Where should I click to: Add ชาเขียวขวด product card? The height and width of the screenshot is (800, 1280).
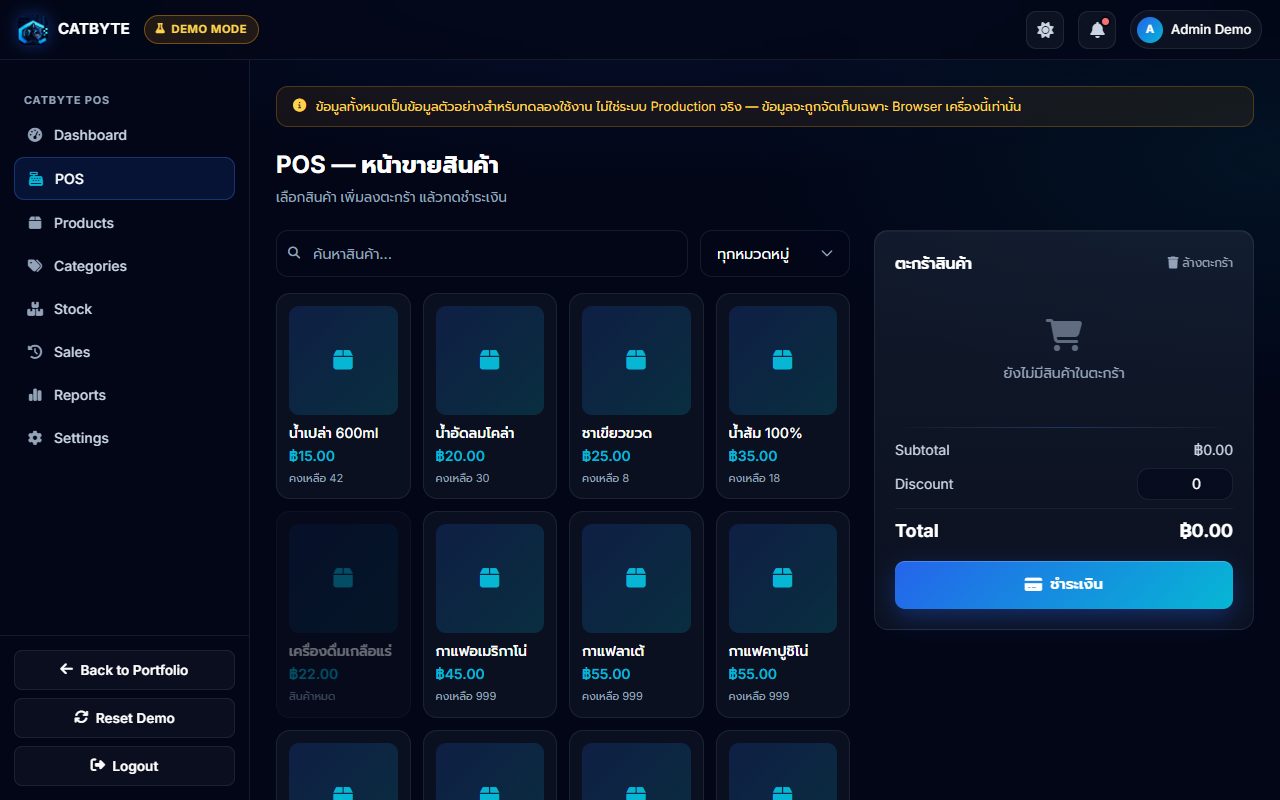click(x=636, y=396)
